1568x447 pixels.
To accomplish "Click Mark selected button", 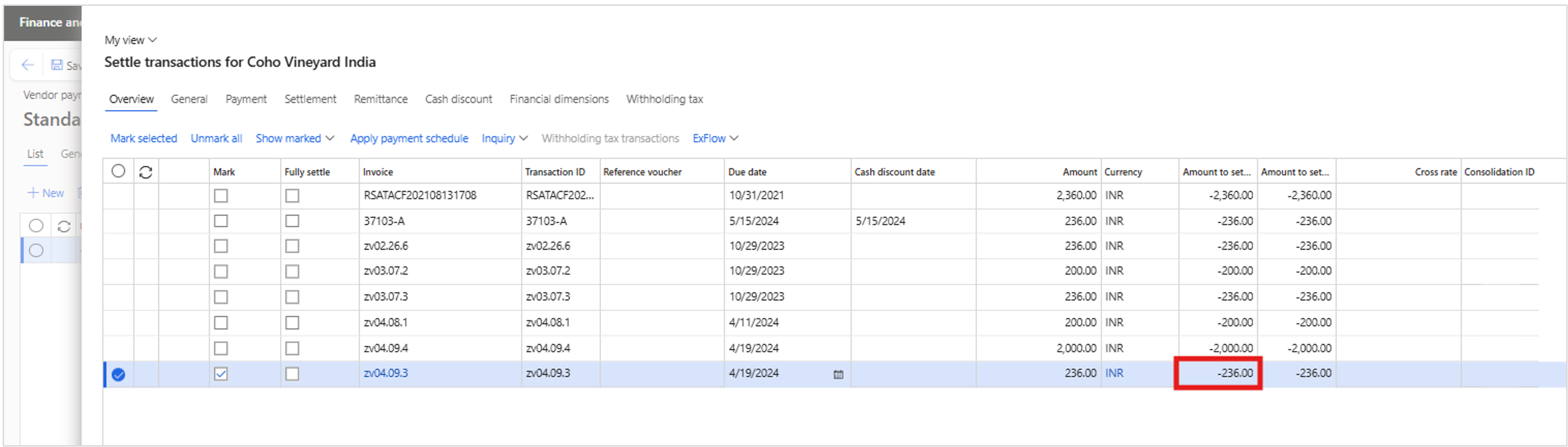I will coord(144,138).
